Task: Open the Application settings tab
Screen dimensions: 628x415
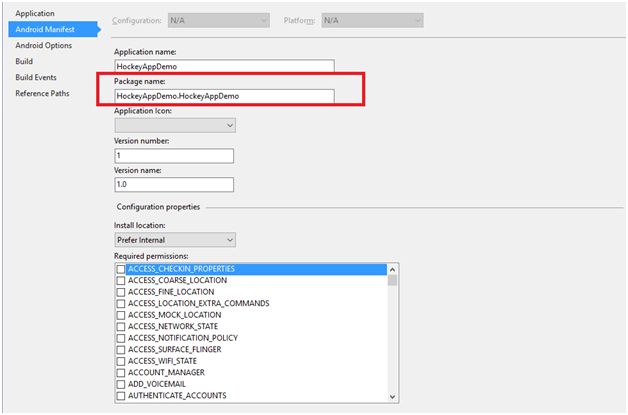Action: tap(35, 13)
